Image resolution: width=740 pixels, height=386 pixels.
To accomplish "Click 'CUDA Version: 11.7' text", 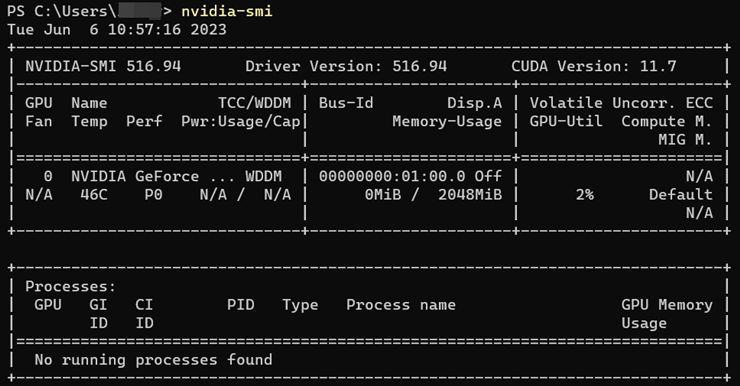I will [594, 66].
